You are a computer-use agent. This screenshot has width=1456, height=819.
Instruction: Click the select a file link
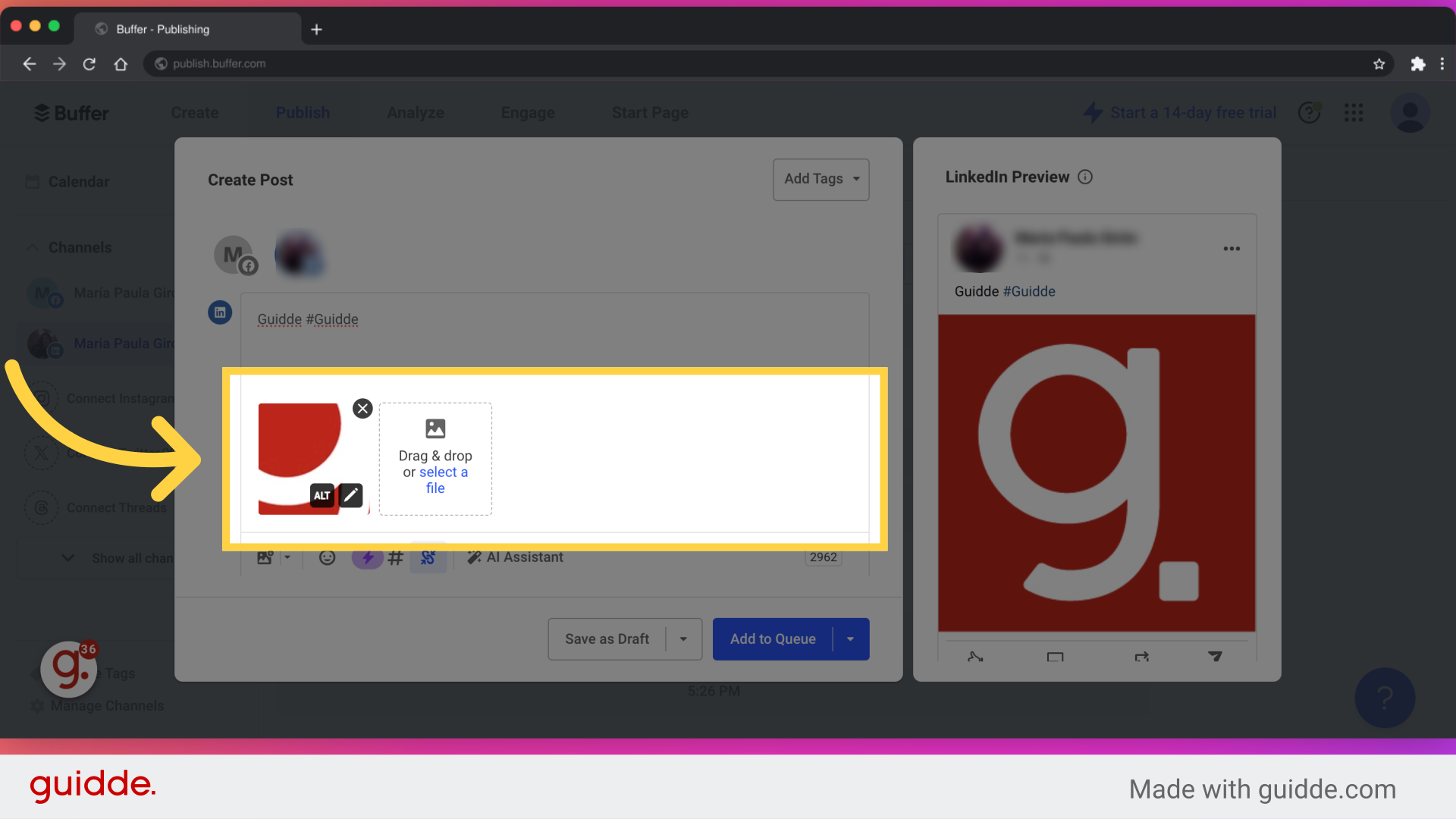[444, 472]
